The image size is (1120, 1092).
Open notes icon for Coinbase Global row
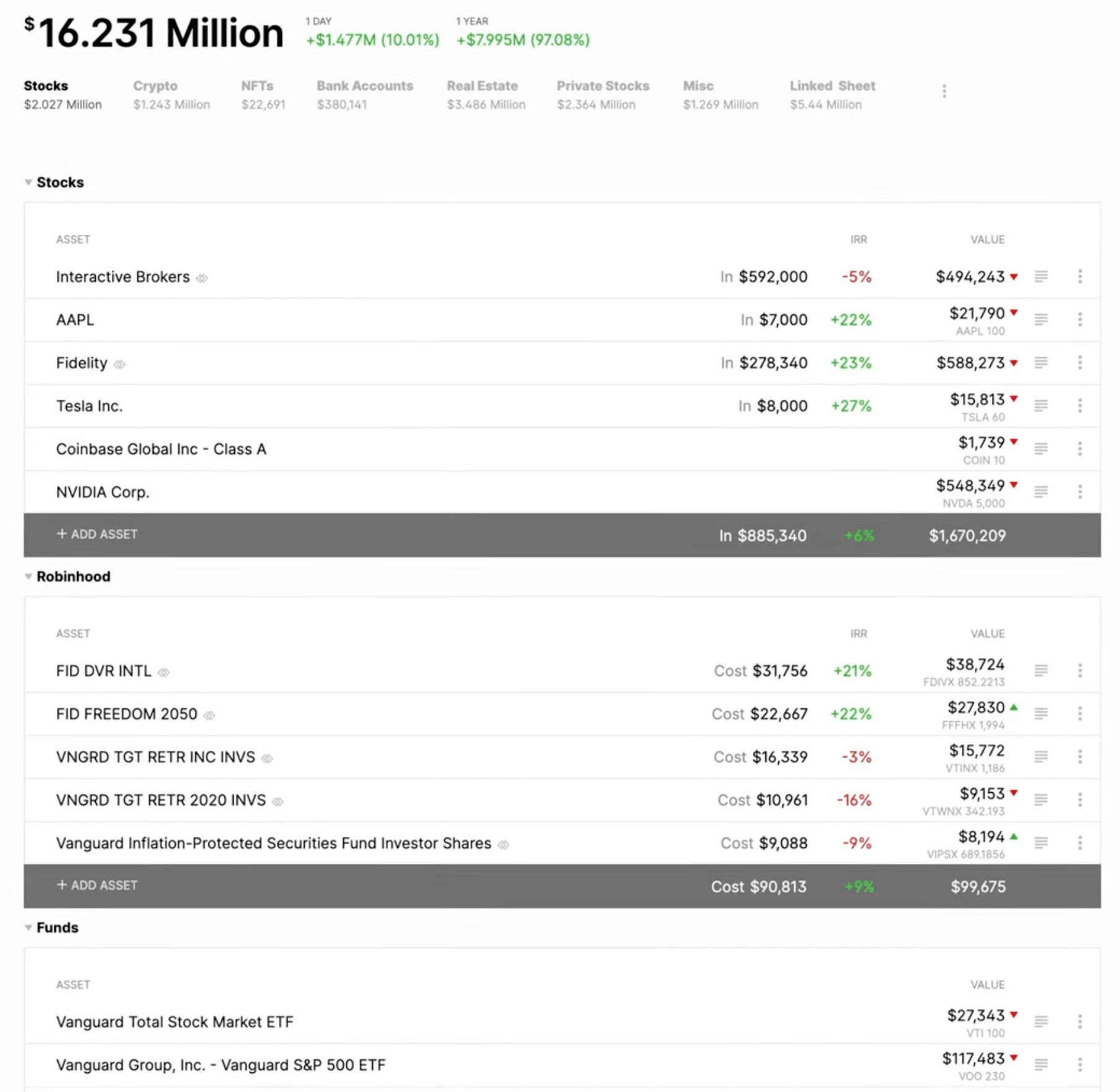coord(1041,449)
